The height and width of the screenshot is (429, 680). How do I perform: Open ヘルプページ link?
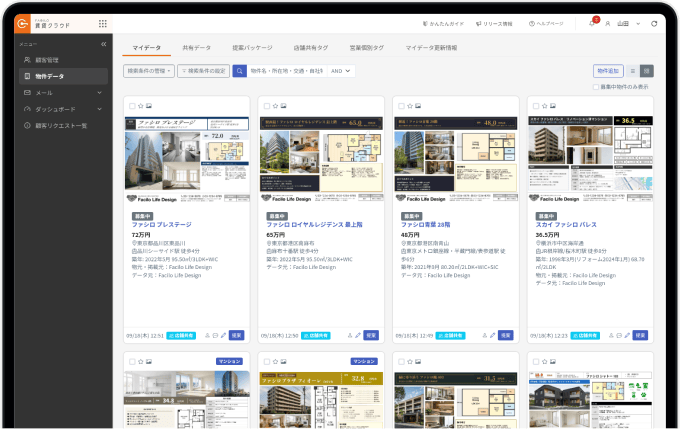(x=546, y=24)
